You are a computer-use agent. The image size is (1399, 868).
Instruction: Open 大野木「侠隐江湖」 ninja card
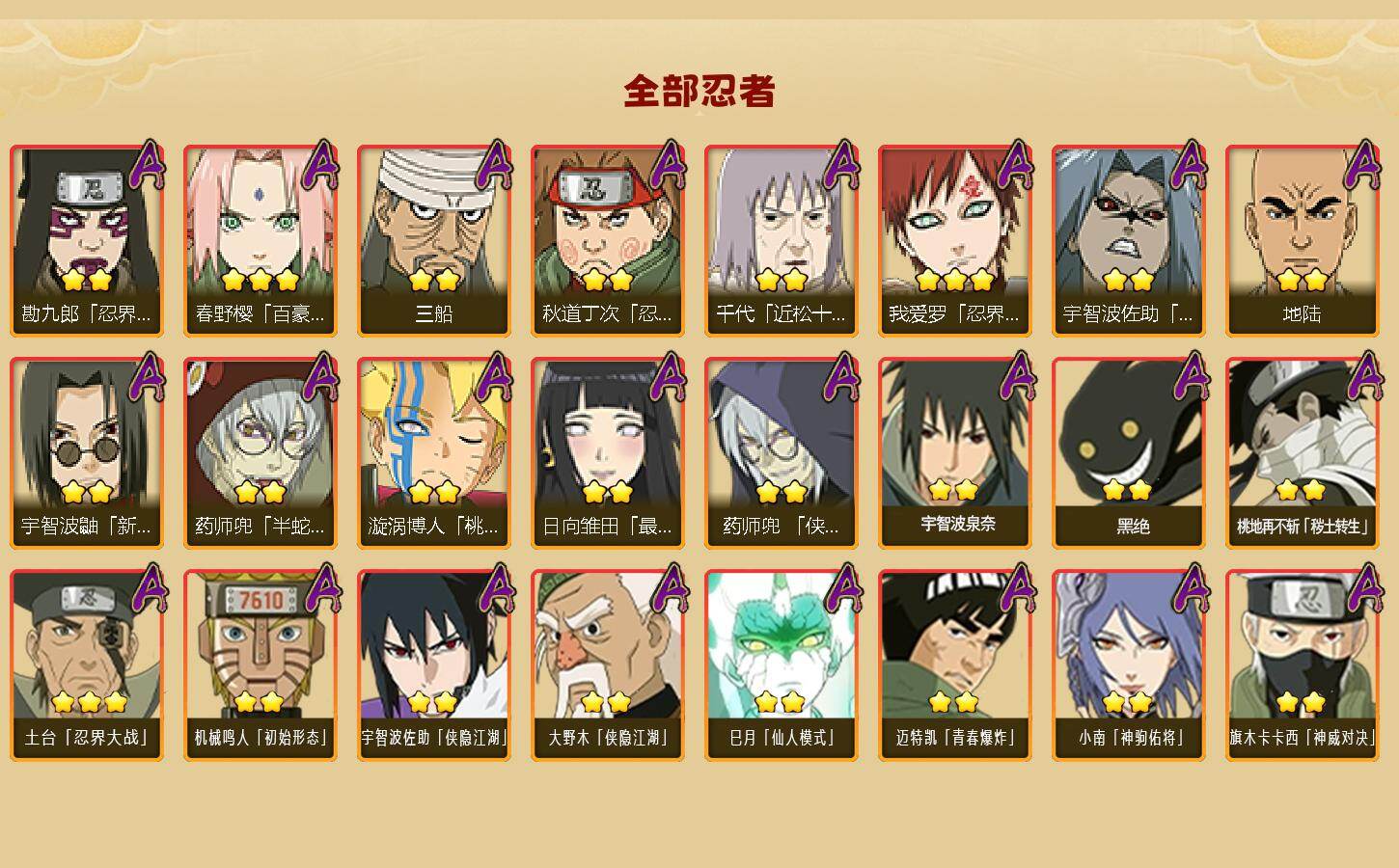pos(608,665)
